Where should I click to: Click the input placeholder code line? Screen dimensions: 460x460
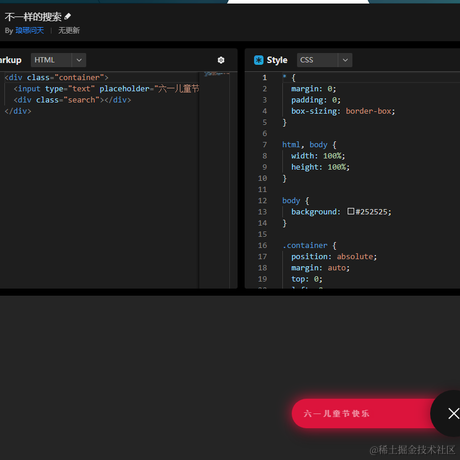[106, 89]
